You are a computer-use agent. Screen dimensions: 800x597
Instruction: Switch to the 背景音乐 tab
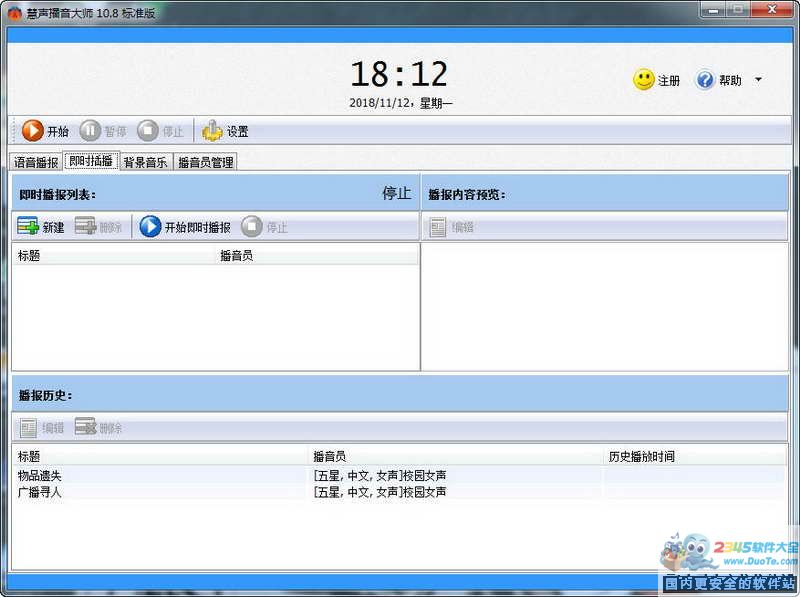[145, 162]
